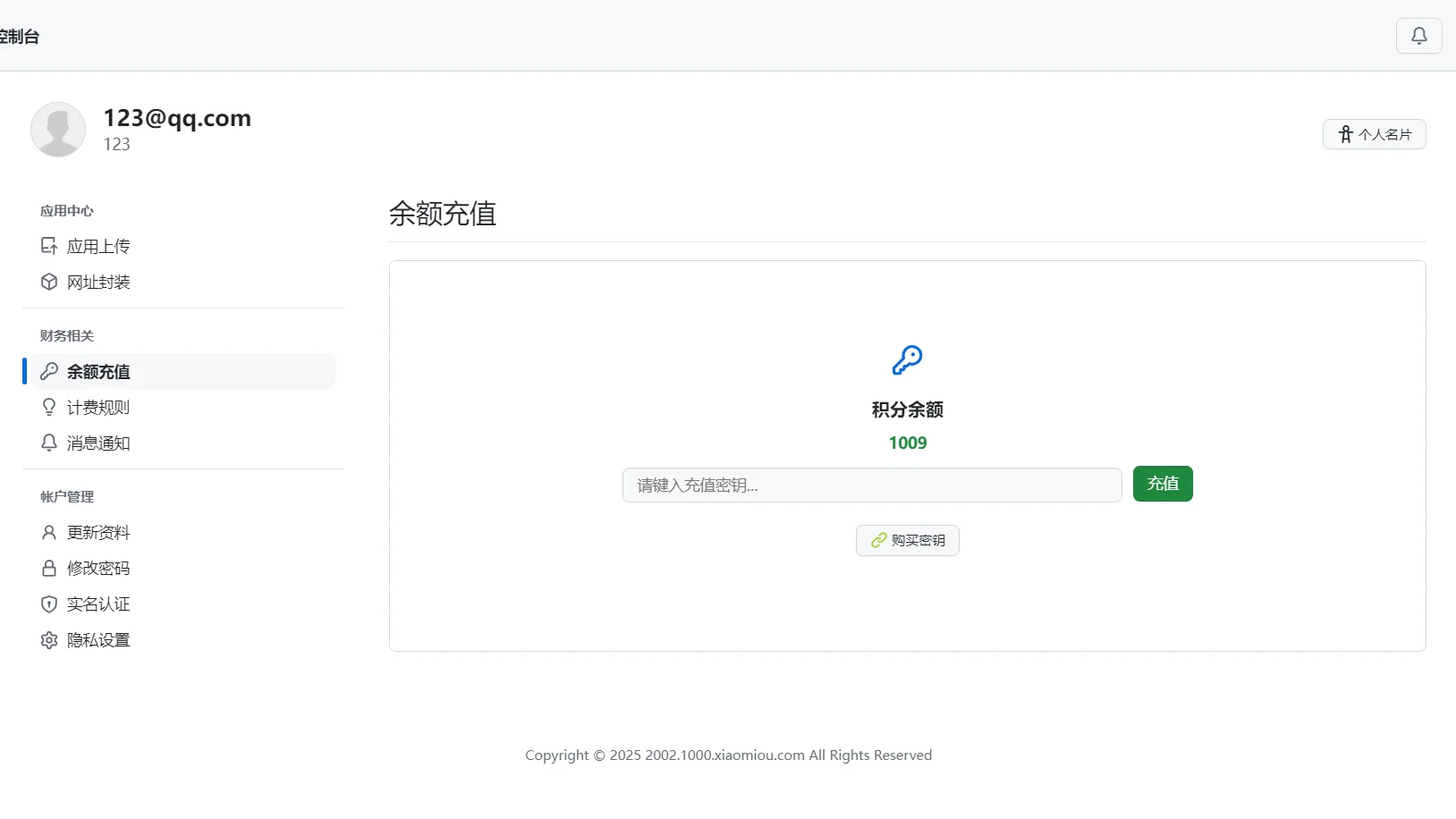Viewport: 1456px width, 819px height.
Task: Click the 应用上传 upload icon
Action: click(49, 246)
